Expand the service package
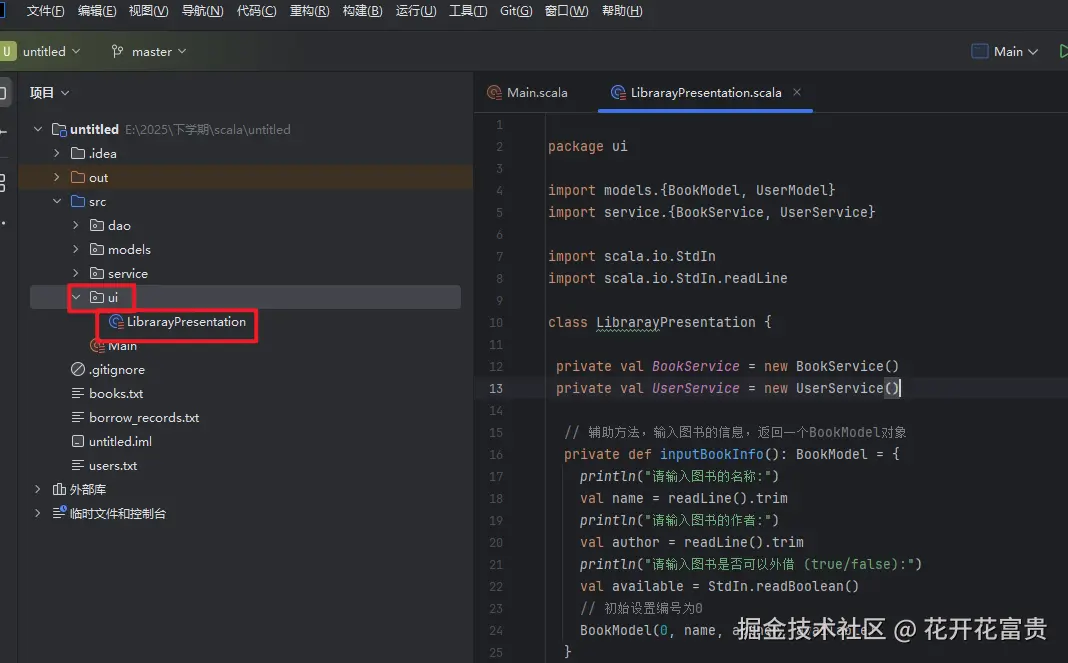The image size is (1068, 663). pyautogui.click(x=76, y=273)
